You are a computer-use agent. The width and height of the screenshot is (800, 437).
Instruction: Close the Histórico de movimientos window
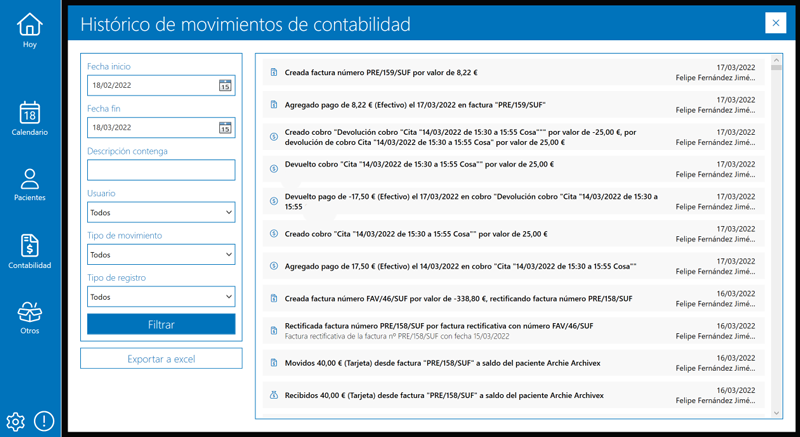(x=774, y=23)
